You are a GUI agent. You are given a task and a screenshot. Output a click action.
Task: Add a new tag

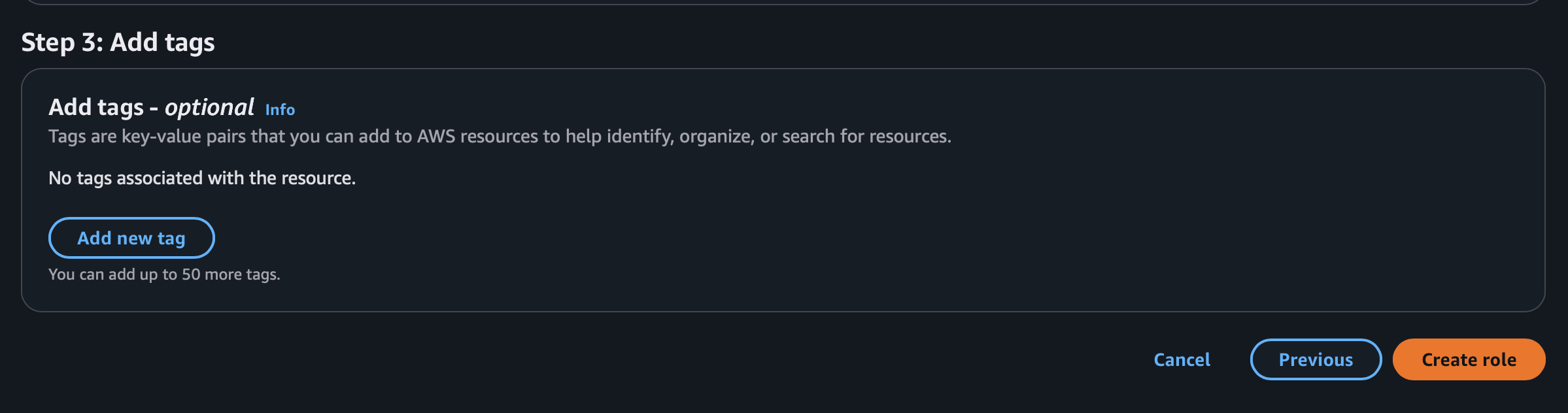[131, 238]
